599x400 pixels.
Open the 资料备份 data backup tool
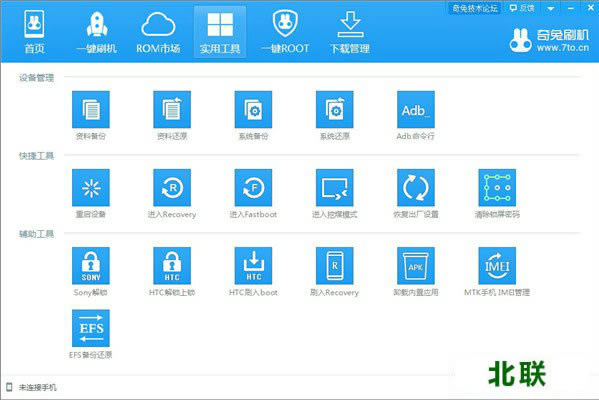click(91, 109)
